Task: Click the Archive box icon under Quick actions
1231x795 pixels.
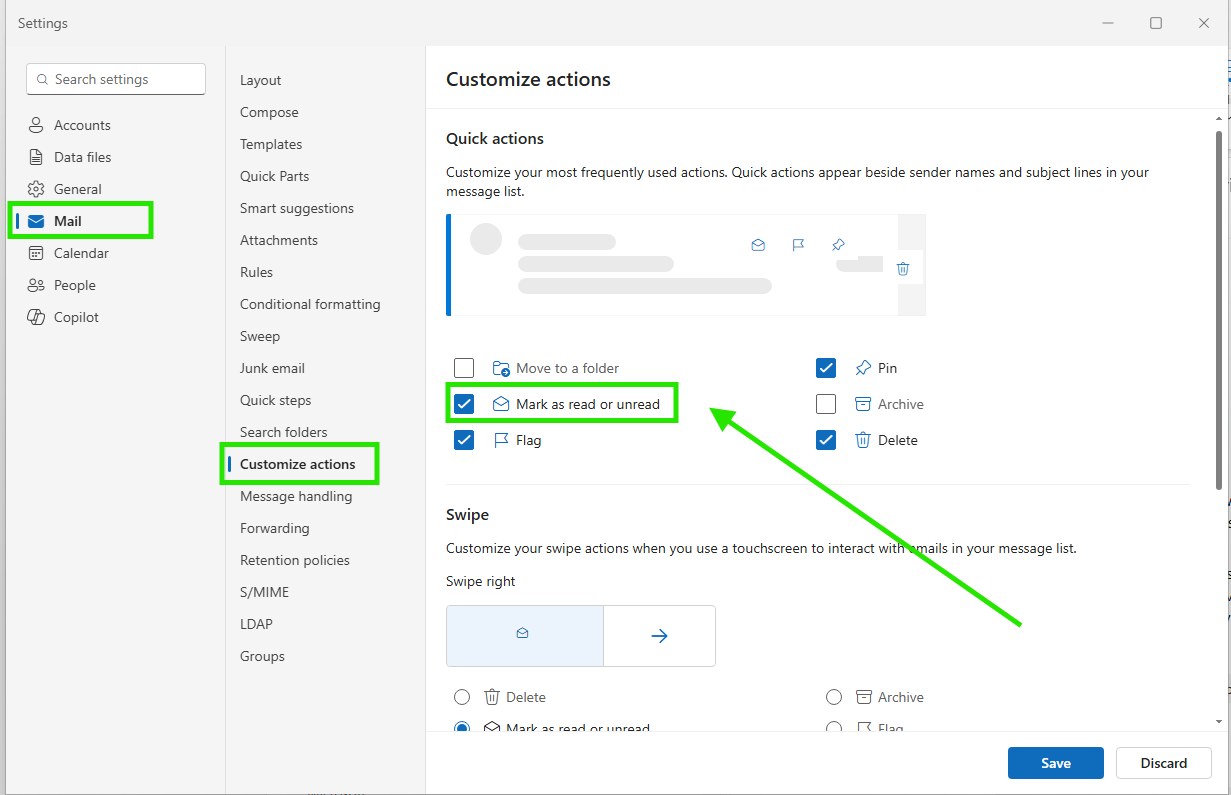Action: pos(863,404)
